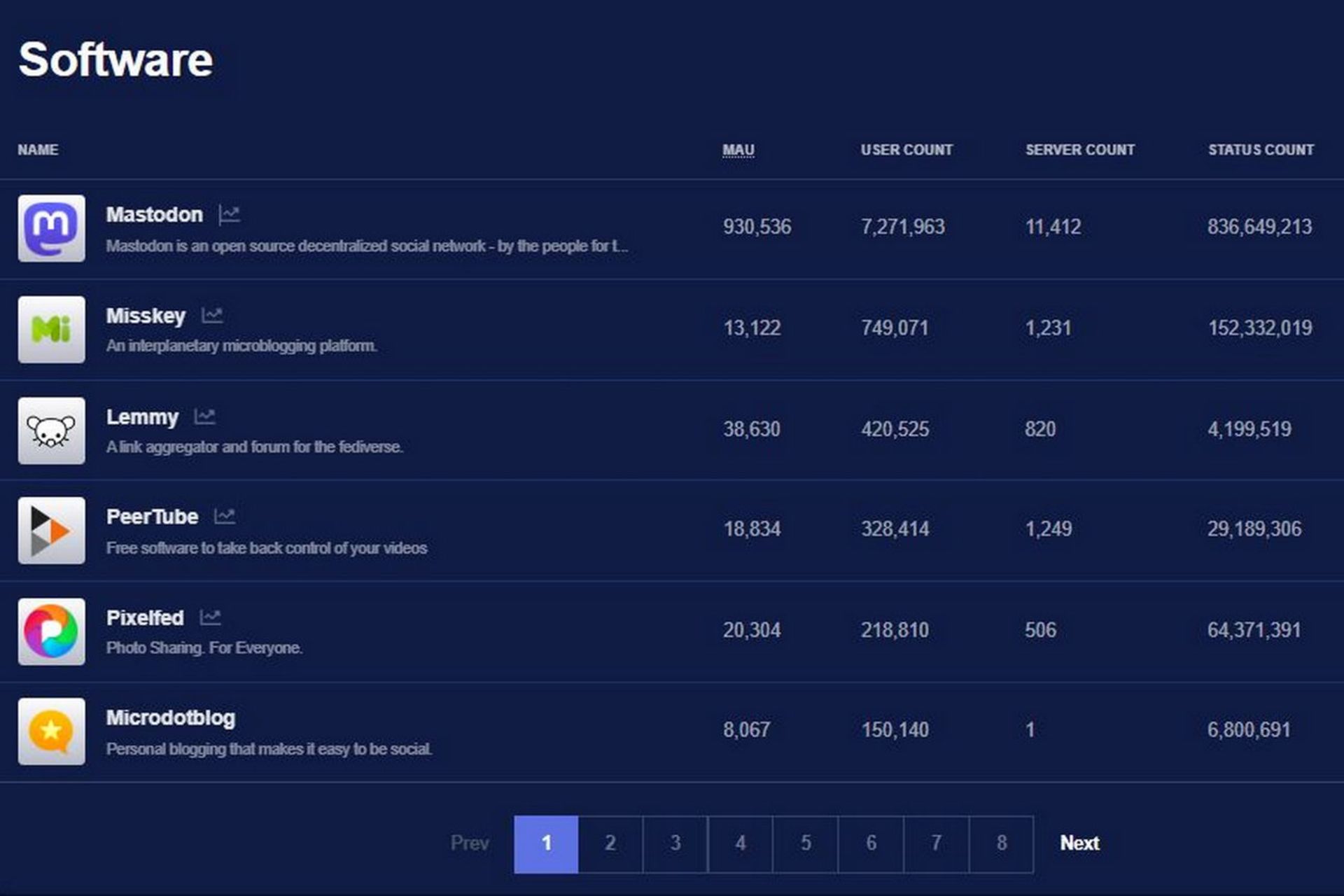Image resolution: width=1344 pixels, height=896 pixels.
Task: Click the SERVER COUNT column header
Action: pos(1080,150)
